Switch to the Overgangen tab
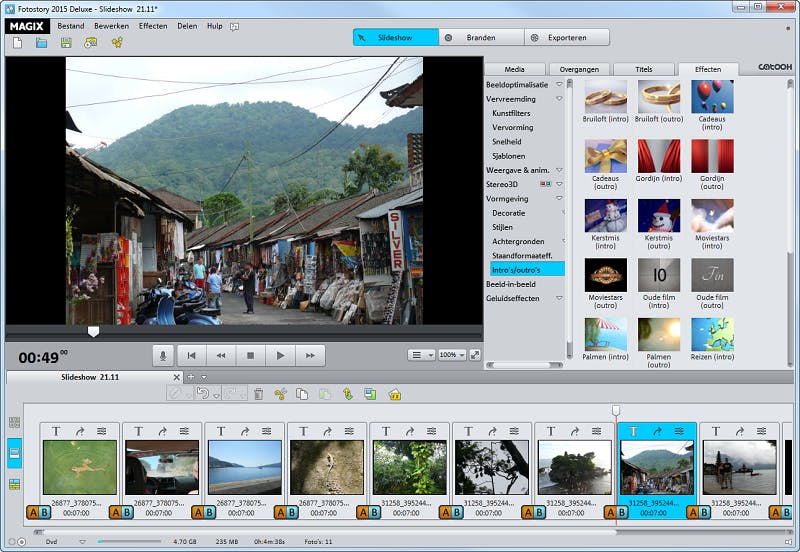This screenshot has height=552, width=800. pyautogui.click(x=580, y=69)
